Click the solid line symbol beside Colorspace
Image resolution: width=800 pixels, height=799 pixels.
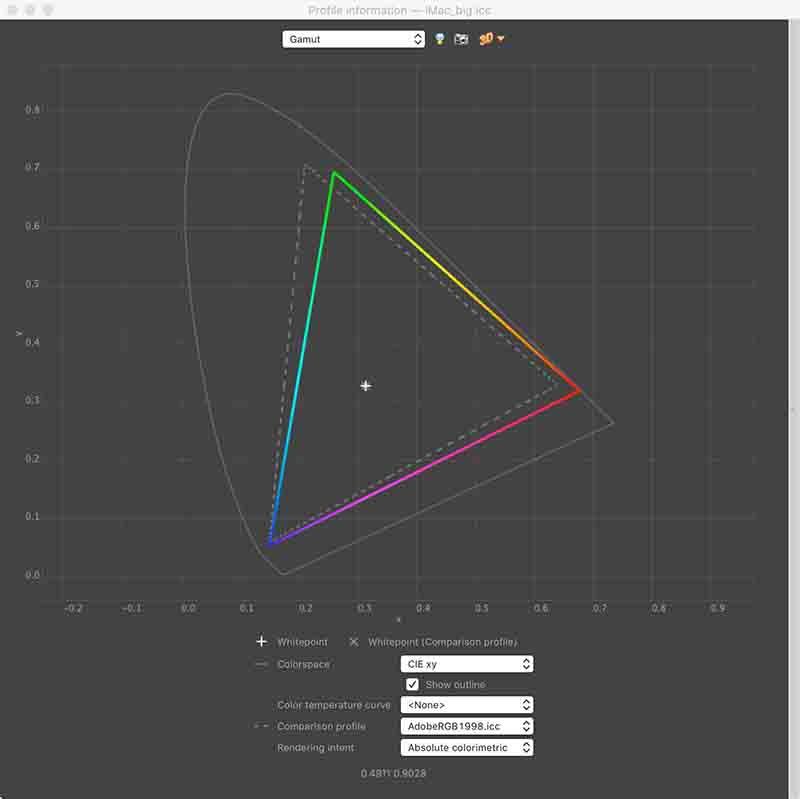262,664
